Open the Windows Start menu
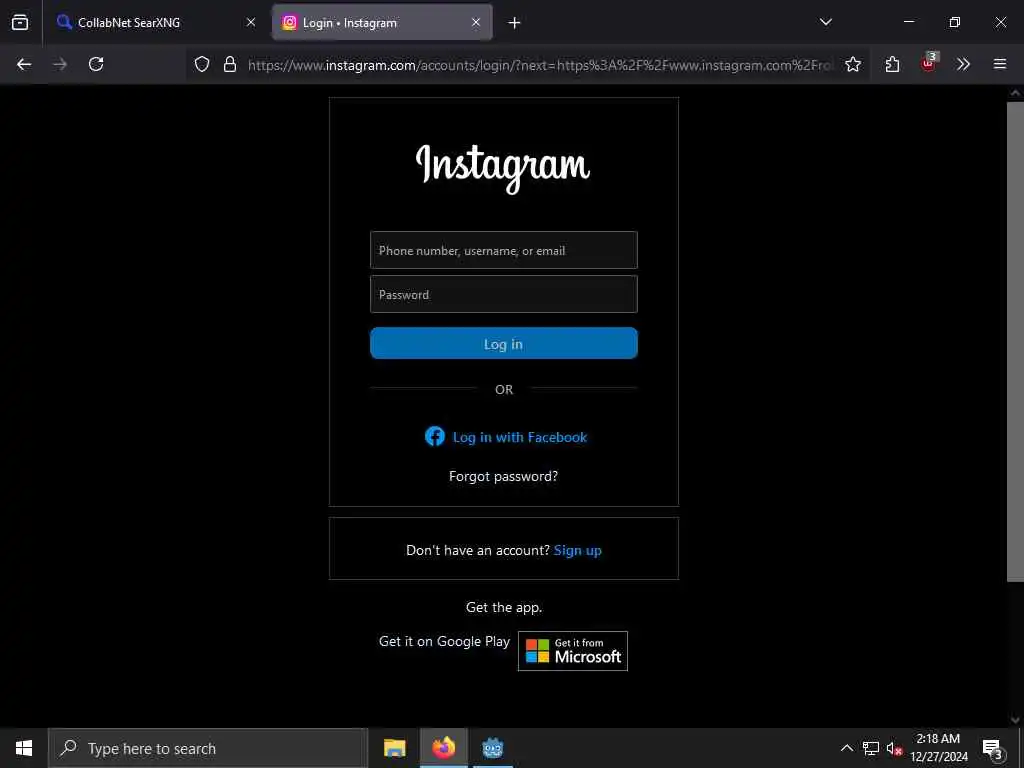1024x768 pixels. point(24,748)
